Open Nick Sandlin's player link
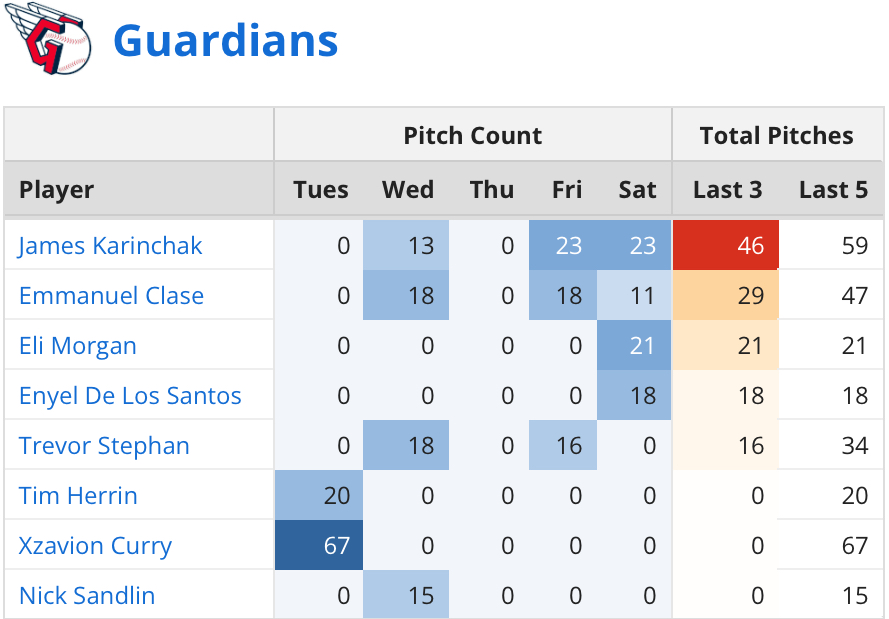This screenshot has height=619, width=889. coord(87,596)
